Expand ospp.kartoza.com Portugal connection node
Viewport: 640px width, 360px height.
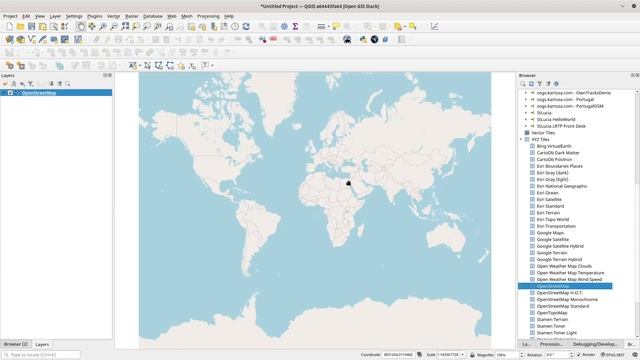click(526, 100)
